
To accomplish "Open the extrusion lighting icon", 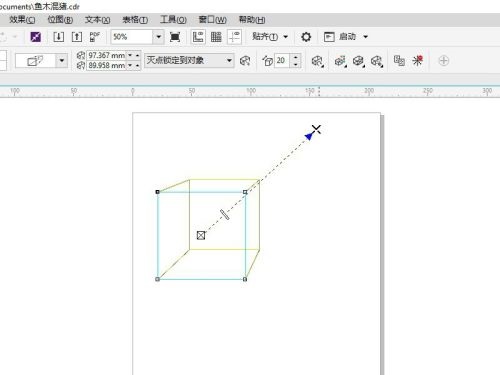I will pyautogui.click(x=377, y=61).
